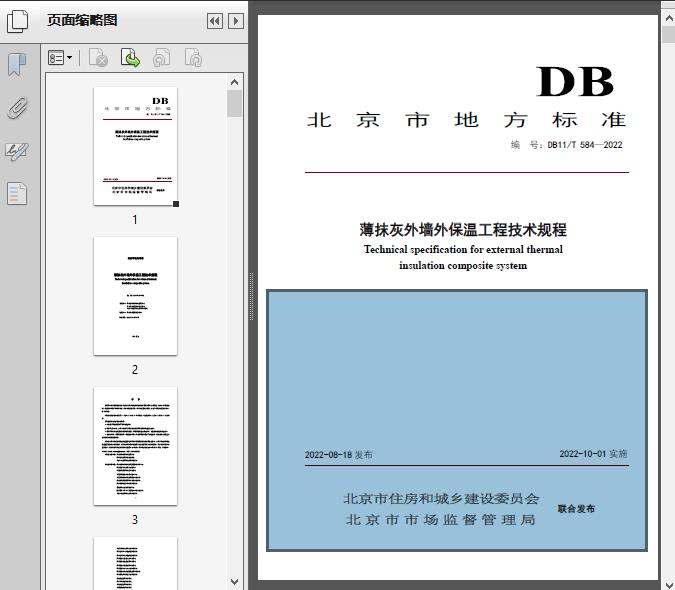Click the extract pages icon with green arrow
The image size is (675, 590).
pyautogui.click(x=130, y=59)
